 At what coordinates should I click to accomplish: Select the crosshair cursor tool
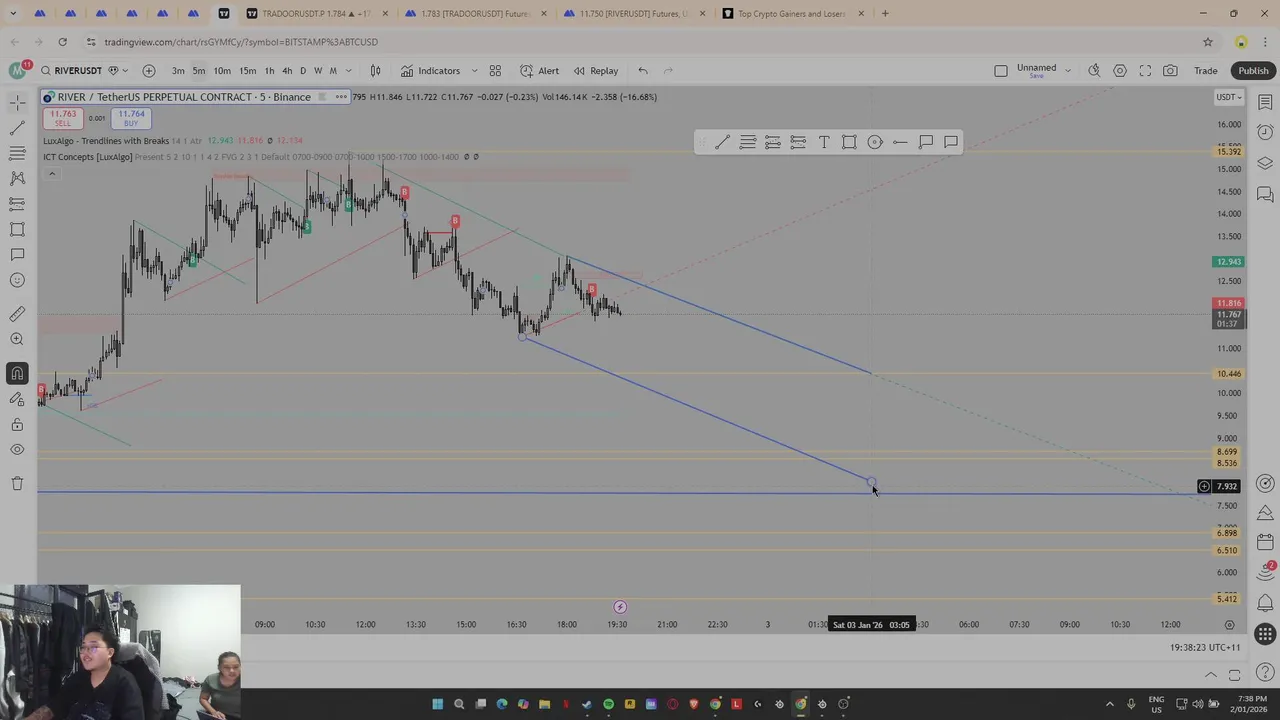pos(17,102)
